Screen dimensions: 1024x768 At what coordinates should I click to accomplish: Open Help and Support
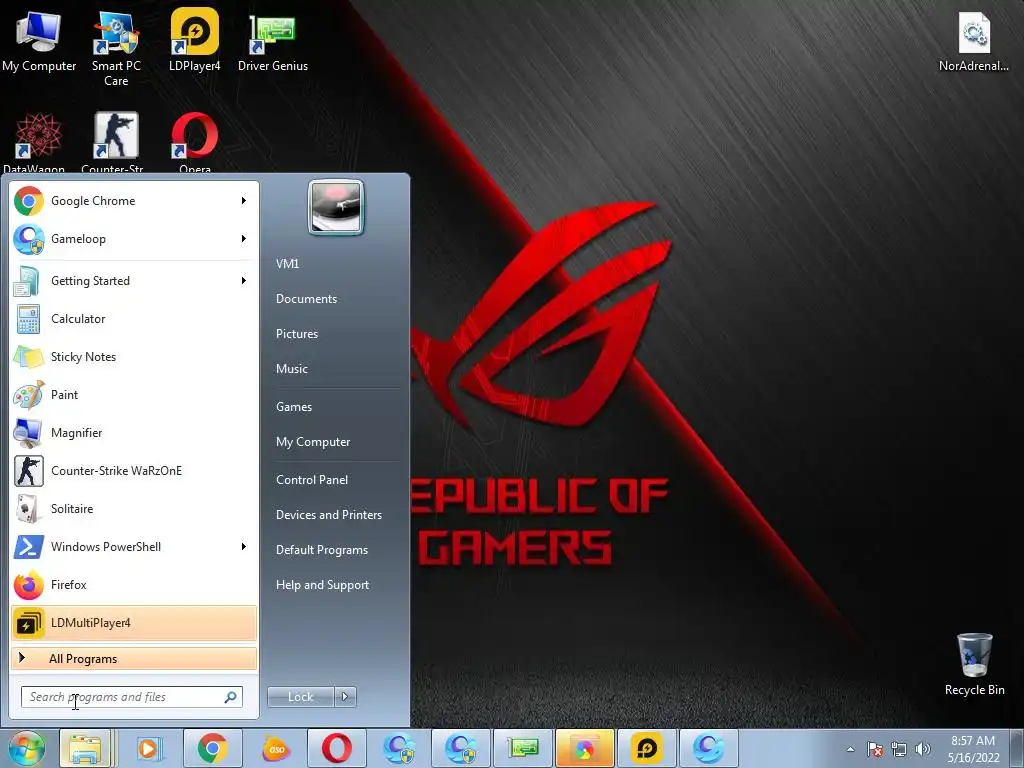click(x=322, y=585)
